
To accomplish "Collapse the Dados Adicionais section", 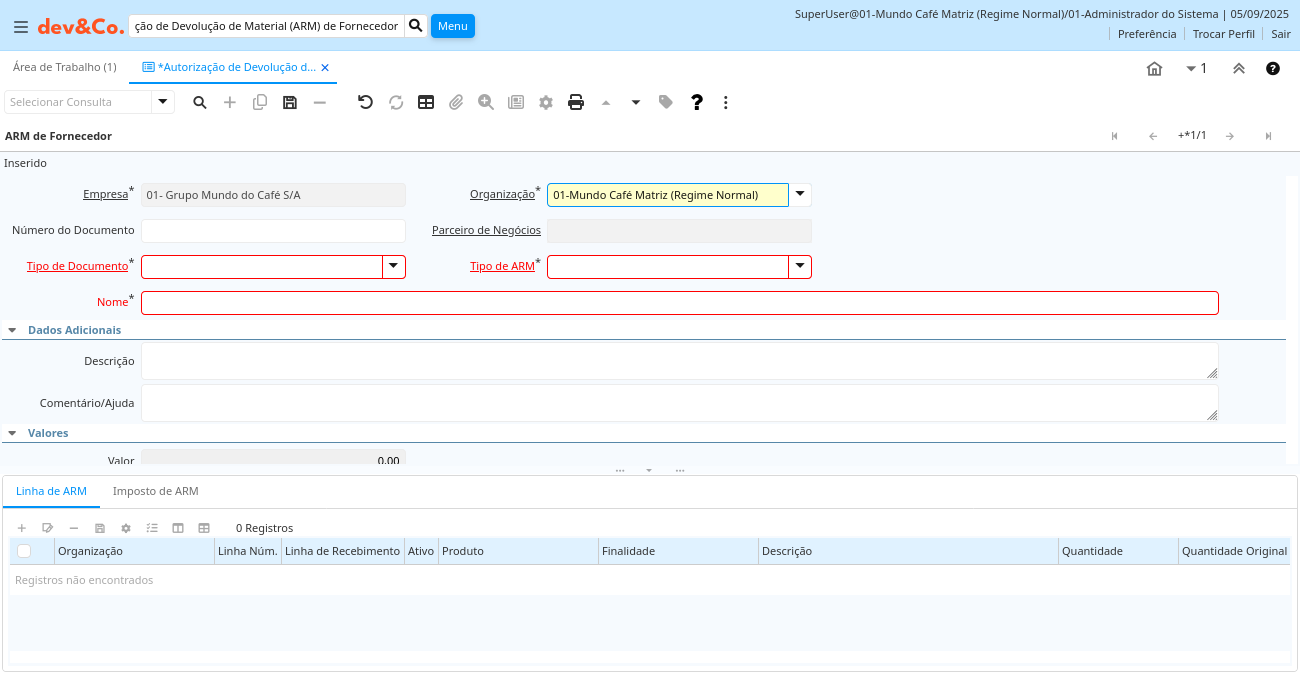I will [x=12, y=330].
